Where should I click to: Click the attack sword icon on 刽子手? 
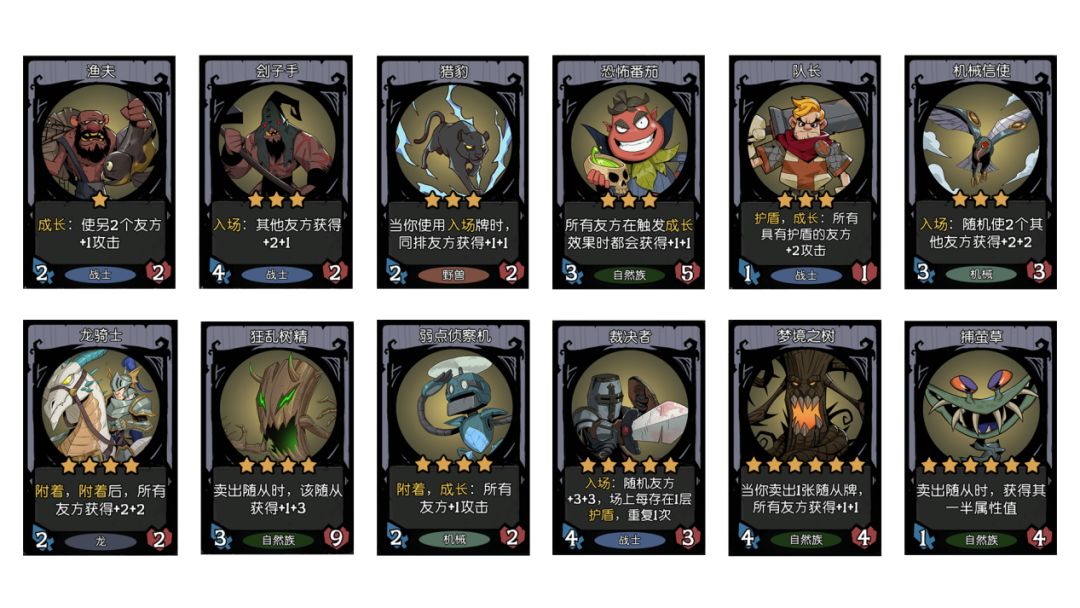[x=220, y=273]
